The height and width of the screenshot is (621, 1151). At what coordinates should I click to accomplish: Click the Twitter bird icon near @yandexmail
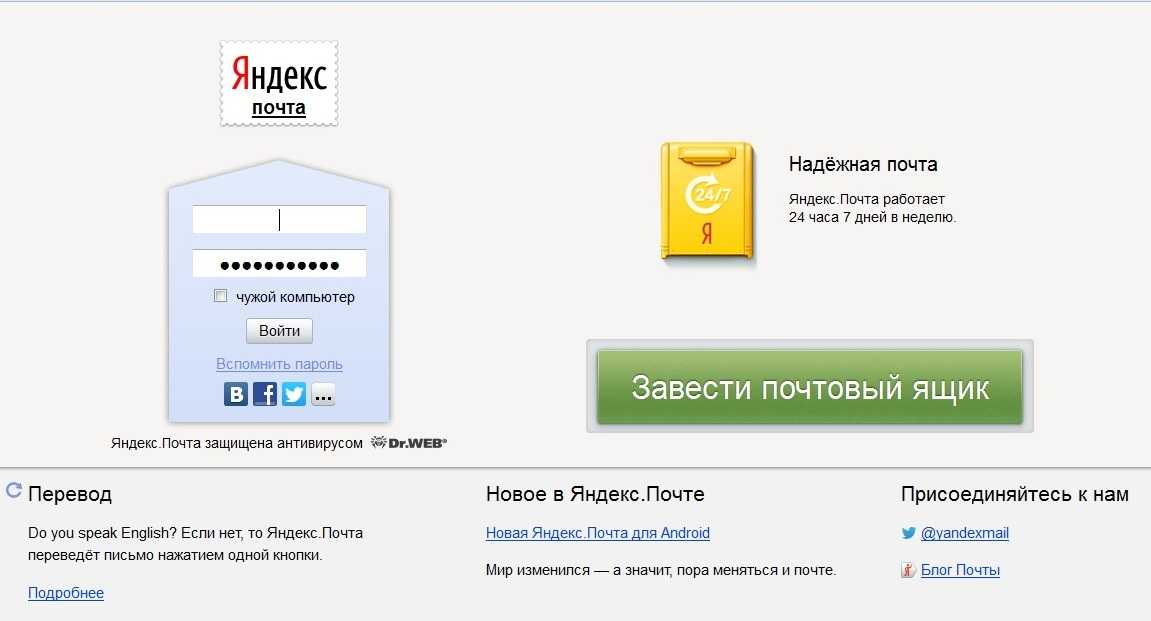(x=909, y=533)
